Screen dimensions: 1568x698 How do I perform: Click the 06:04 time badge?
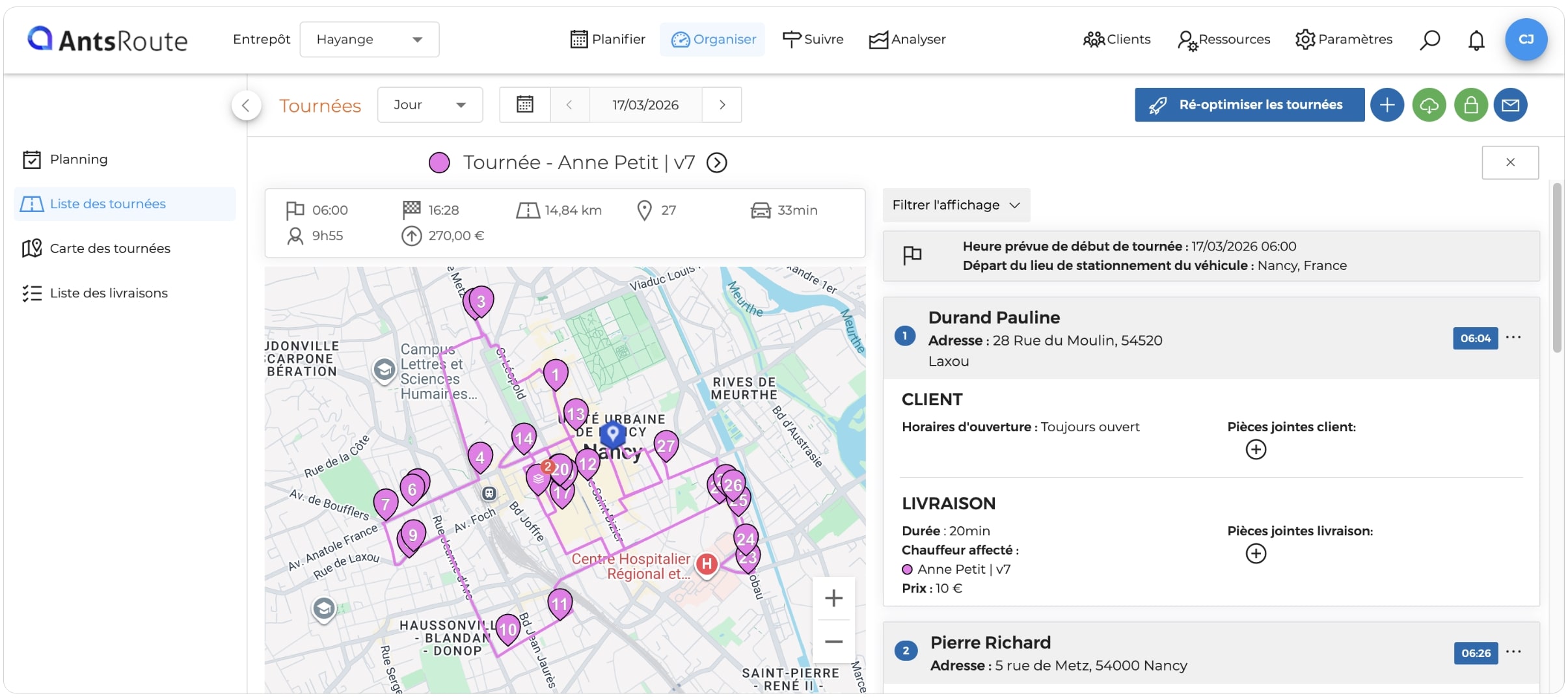pos(1475,338)
